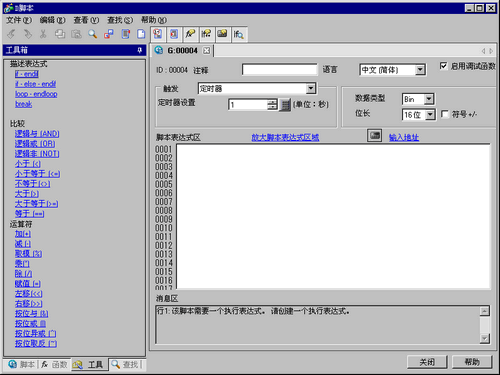Click the 放大脚本表达式区域 link
The height and width of the screenshot is (375, 500).
285,137
